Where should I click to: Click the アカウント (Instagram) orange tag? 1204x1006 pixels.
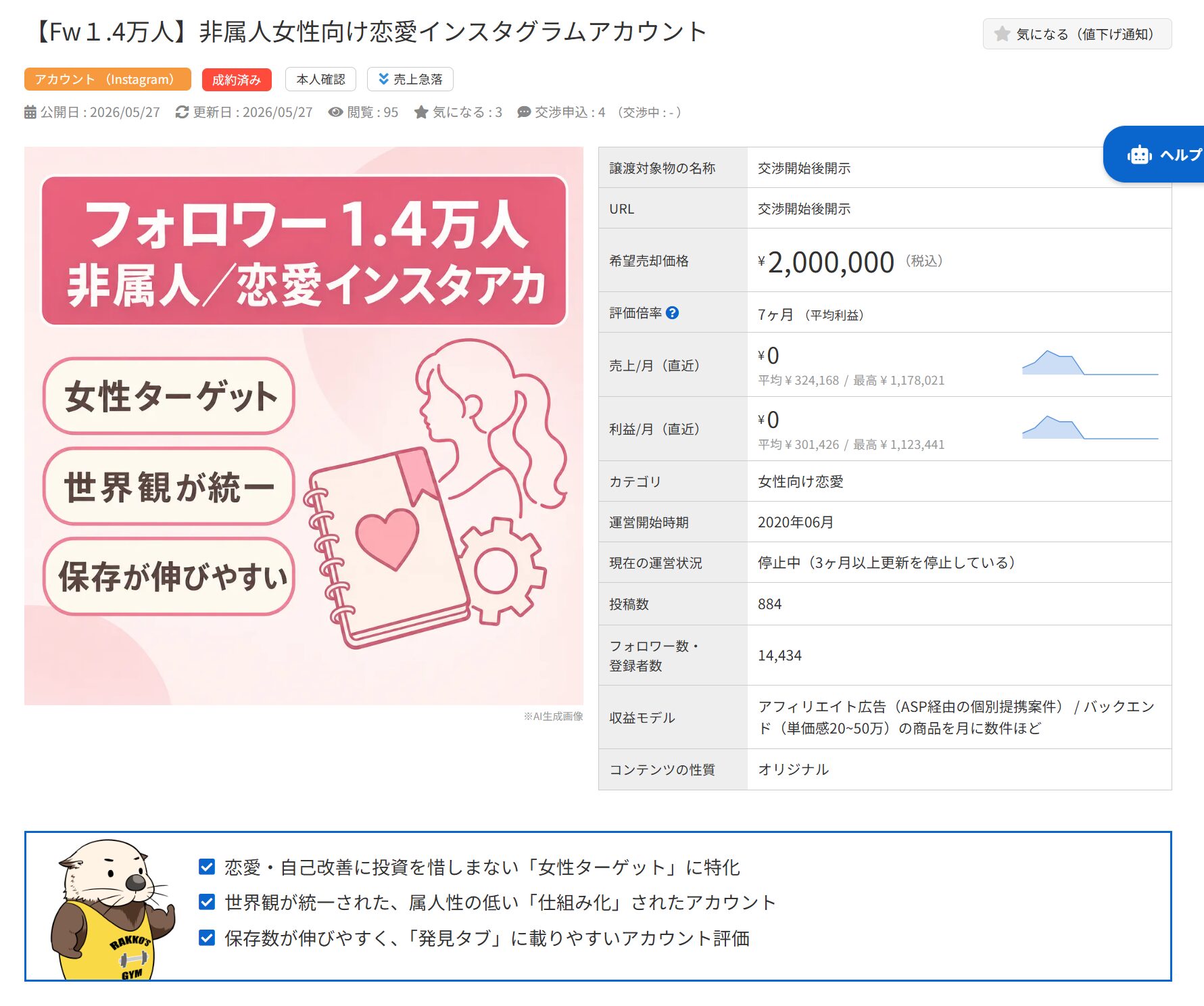107,79
